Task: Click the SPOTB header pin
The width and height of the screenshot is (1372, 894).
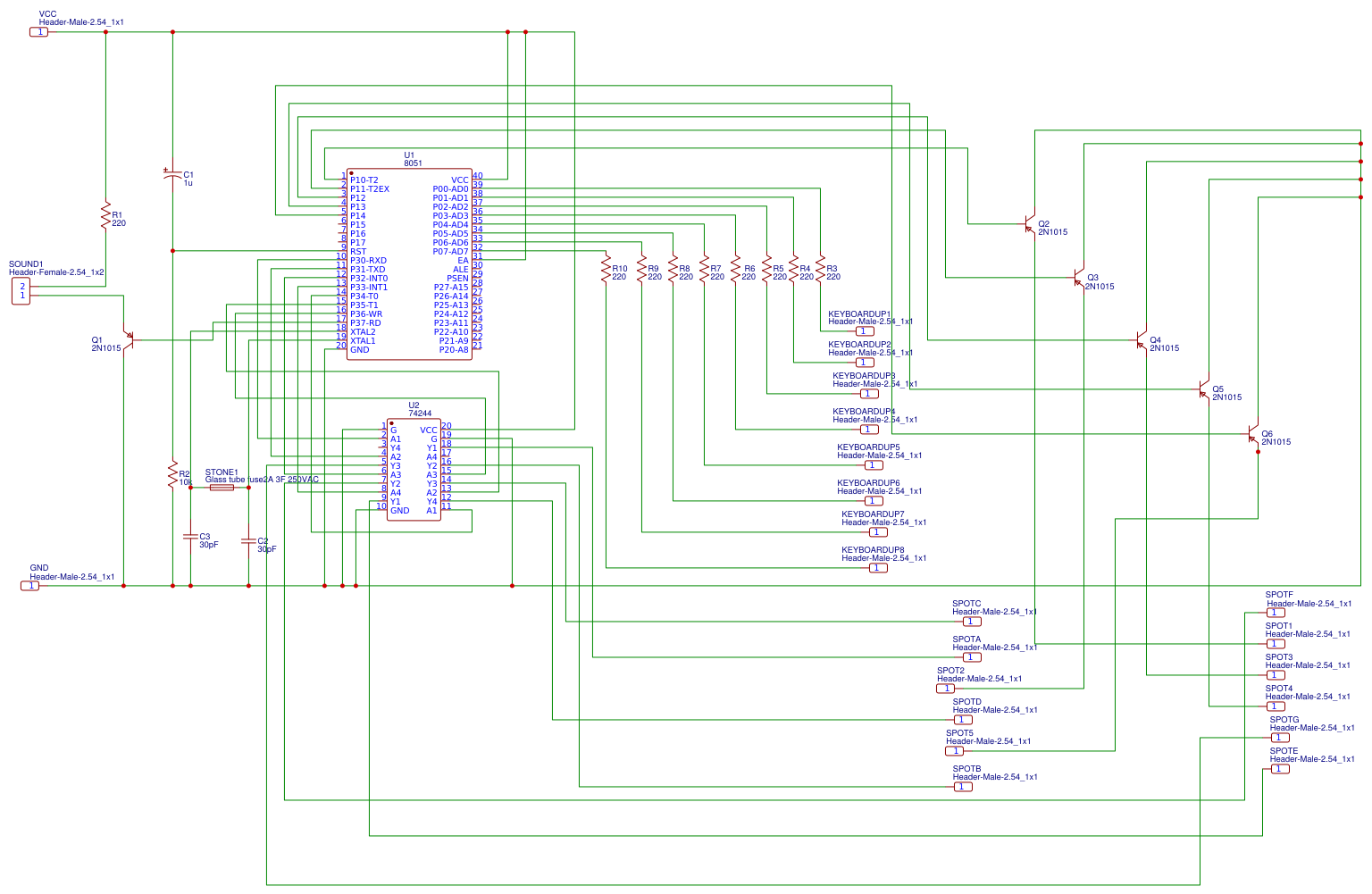Action: click(963, 787)
